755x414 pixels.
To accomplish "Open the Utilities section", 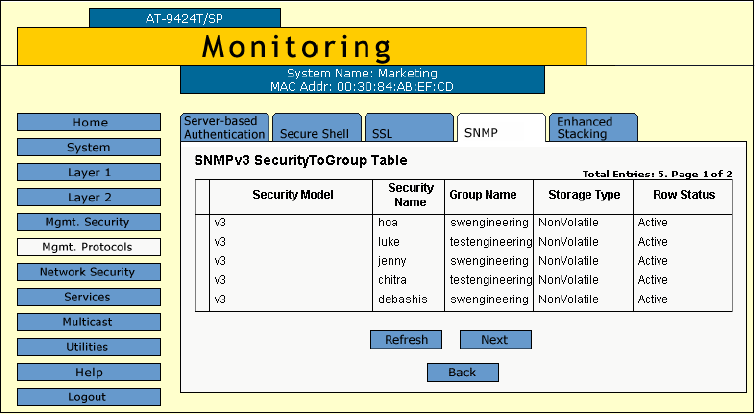I will click(x=89, y=348).
